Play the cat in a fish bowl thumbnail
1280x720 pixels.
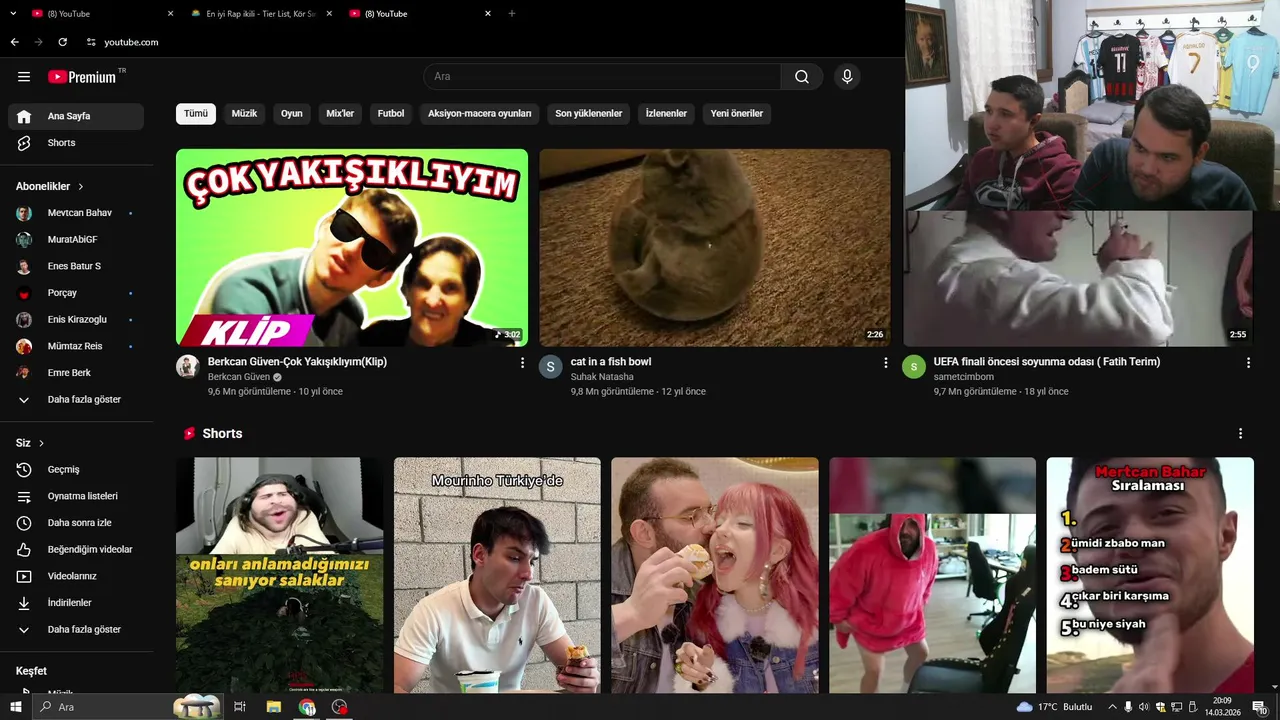pos(715,248)
